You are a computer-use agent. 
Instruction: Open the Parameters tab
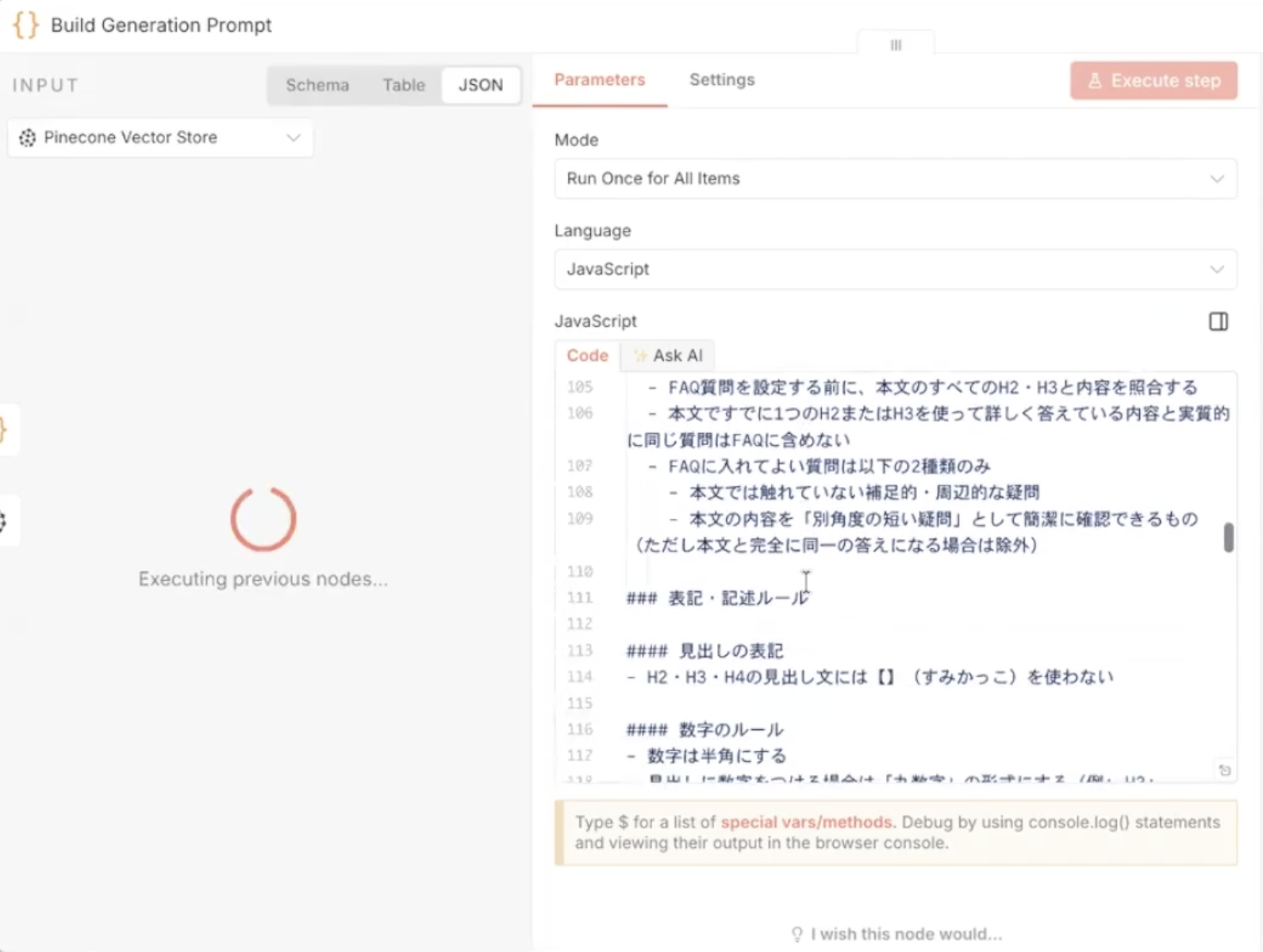point(600,80)
